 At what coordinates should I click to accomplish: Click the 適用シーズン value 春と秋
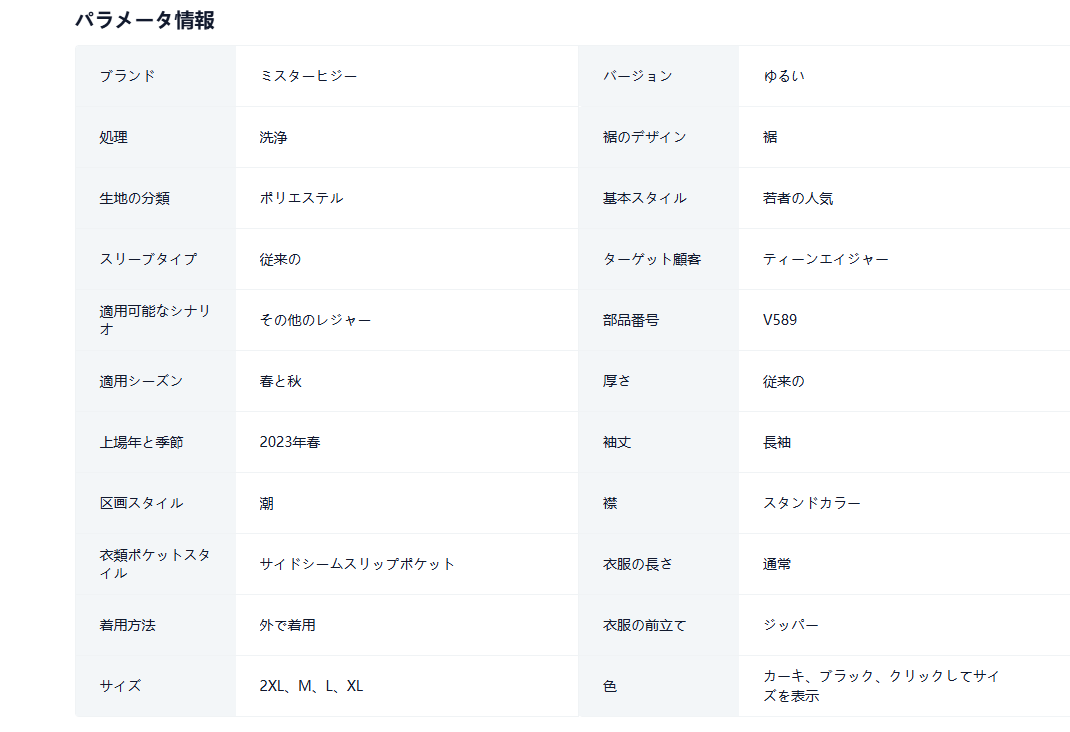(280, 381)
